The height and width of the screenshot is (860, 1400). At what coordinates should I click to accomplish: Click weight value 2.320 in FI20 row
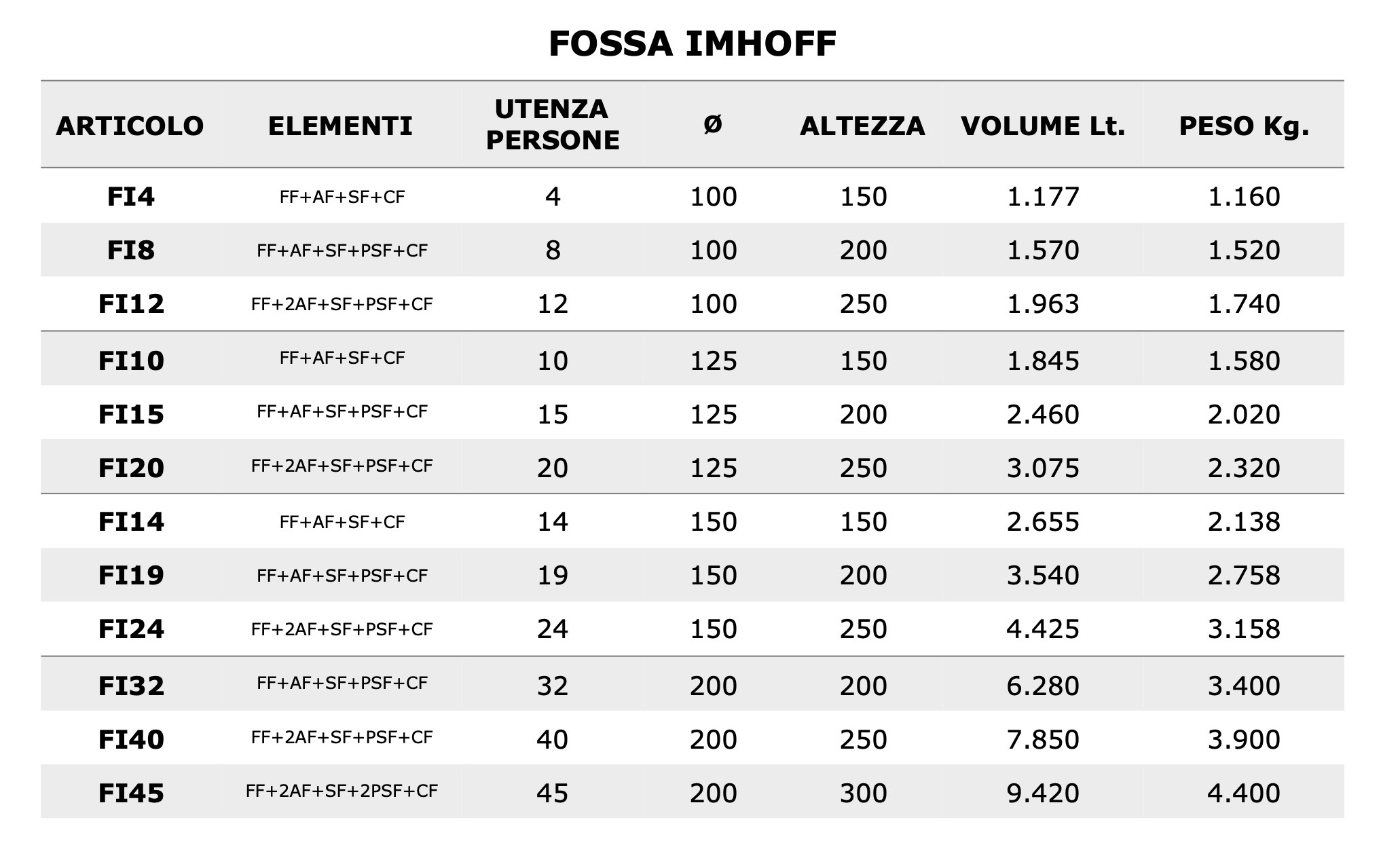[1244, 468]
